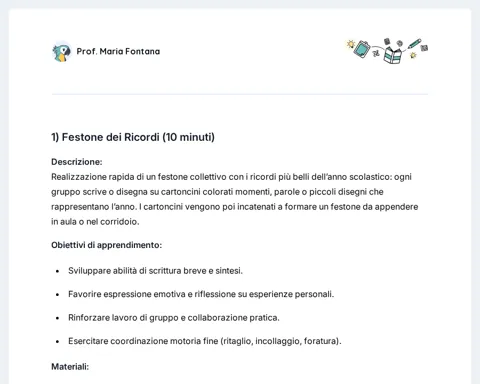Image resolution: width=480 pixels, height=384 pixels.
Task: Click the teal pencil illustration icon
Action: coord(414,44)
